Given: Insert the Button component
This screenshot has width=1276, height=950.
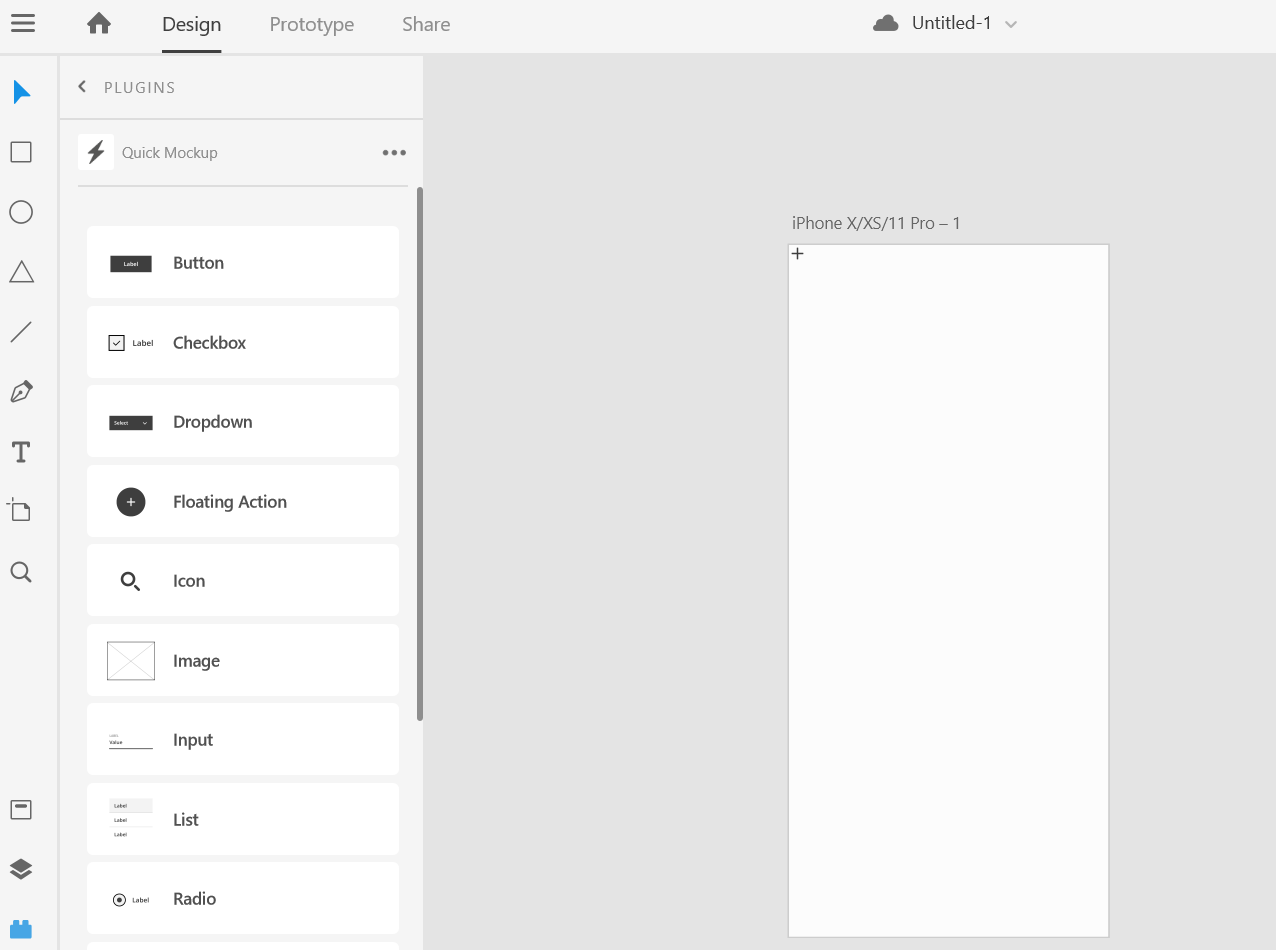Looking at the screenshot, I should pyautogui.click(x=242, y=262).
